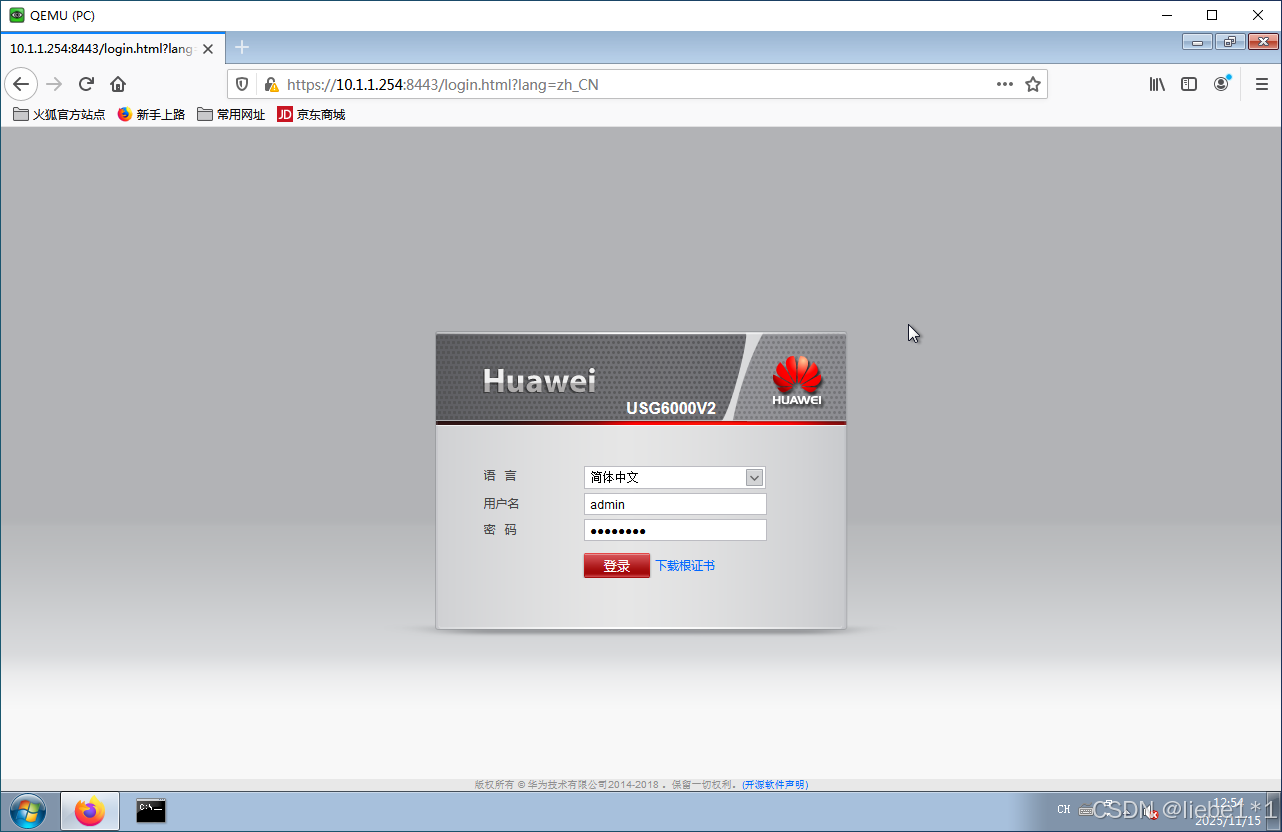Viewport: 1282px width, 832px height.
Task: Show the connection security lock warning icon
Action: (270, 85)
